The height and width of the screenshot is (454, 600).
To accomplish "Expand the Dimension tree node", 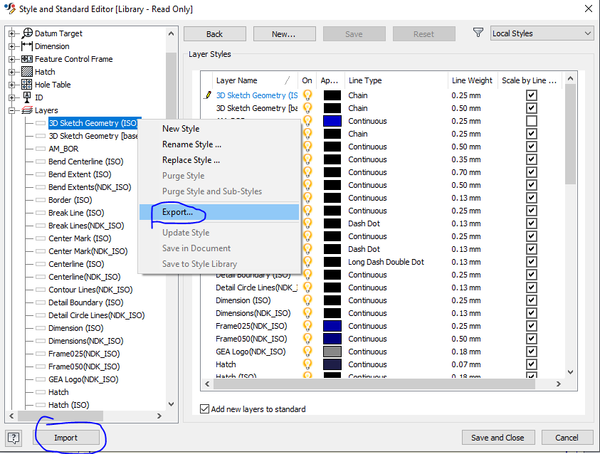I will [12, 46].
